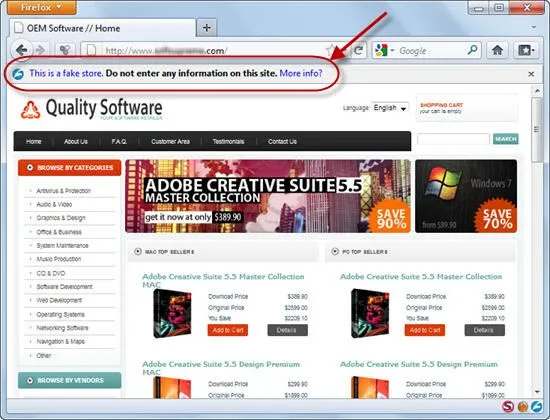Viewport: 550px width, 420px height.
Task: Click the blue shield status bar icon
Action: (537, 406)
